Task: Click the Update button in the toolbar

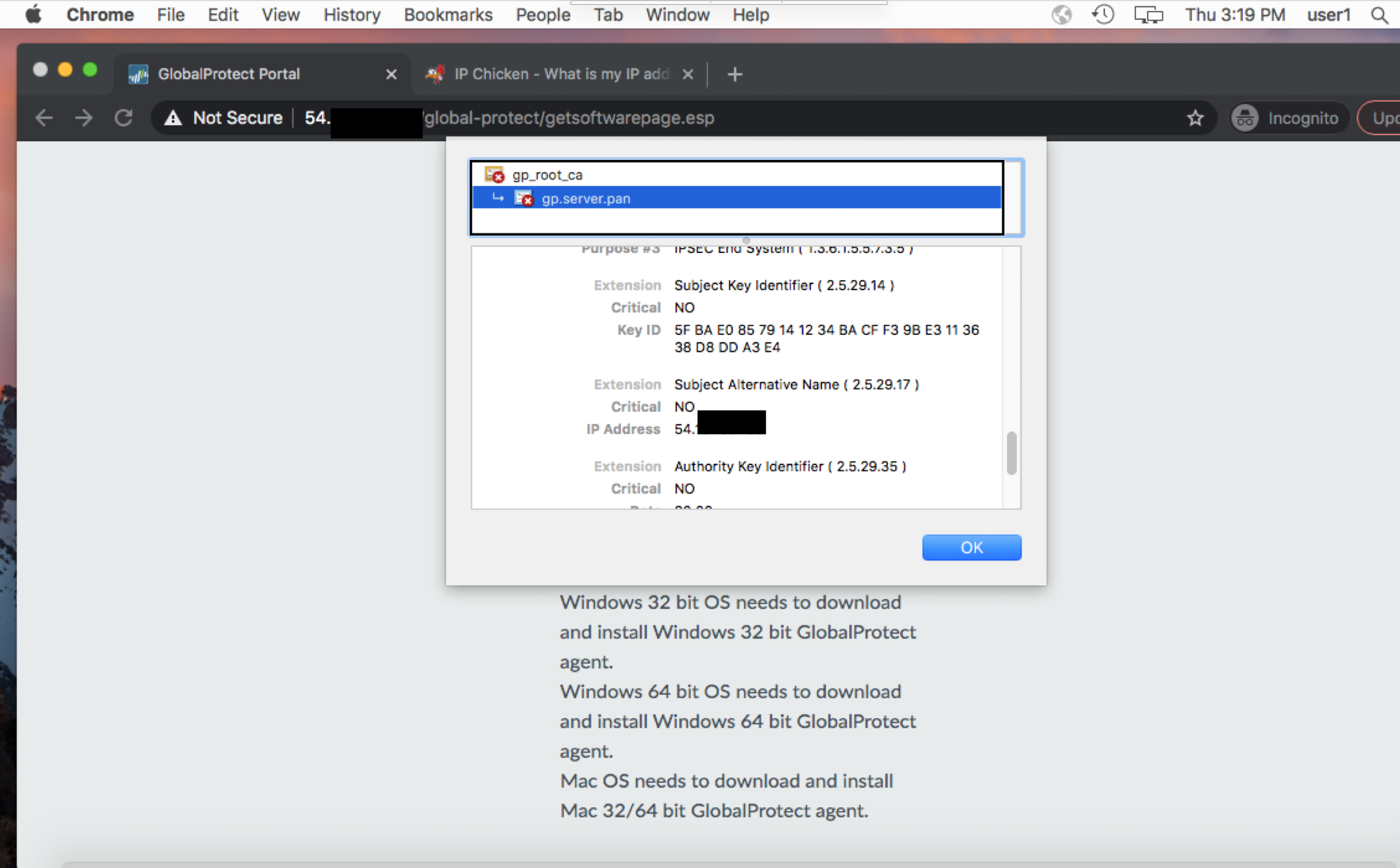Action: 1385,118
